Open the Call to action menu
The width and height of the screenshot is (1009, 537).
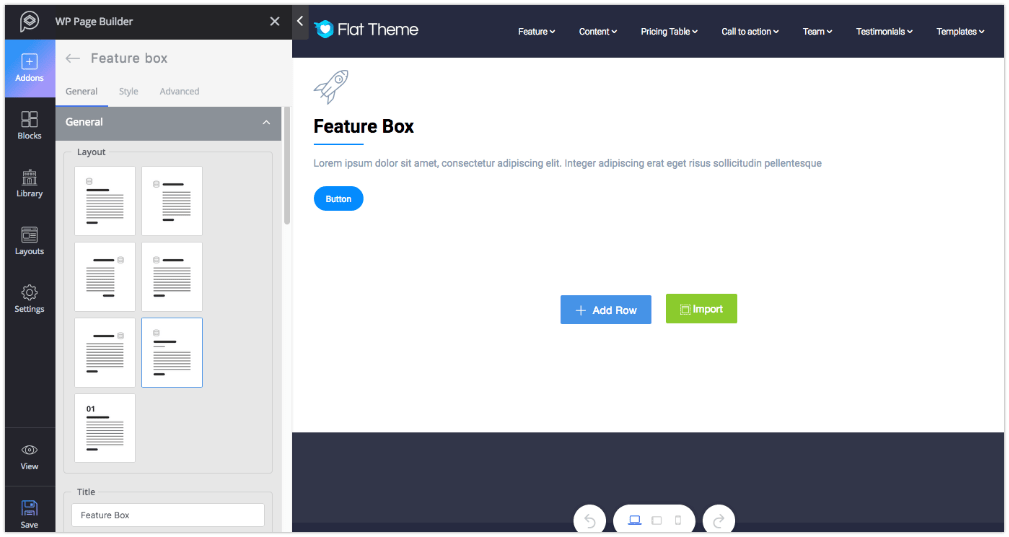tap(750, 32)
